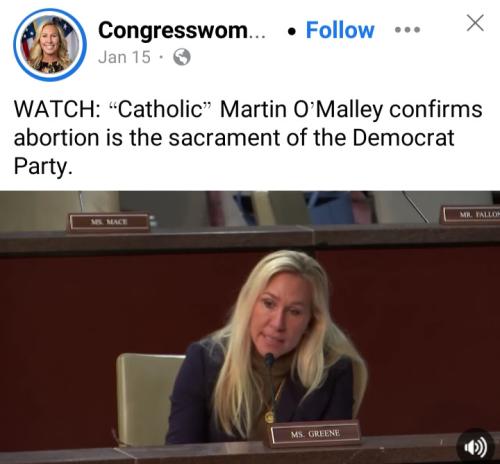Click the word "Catholic" in quotes
Screen dimensions: 500x464
[x=160, y=109]
